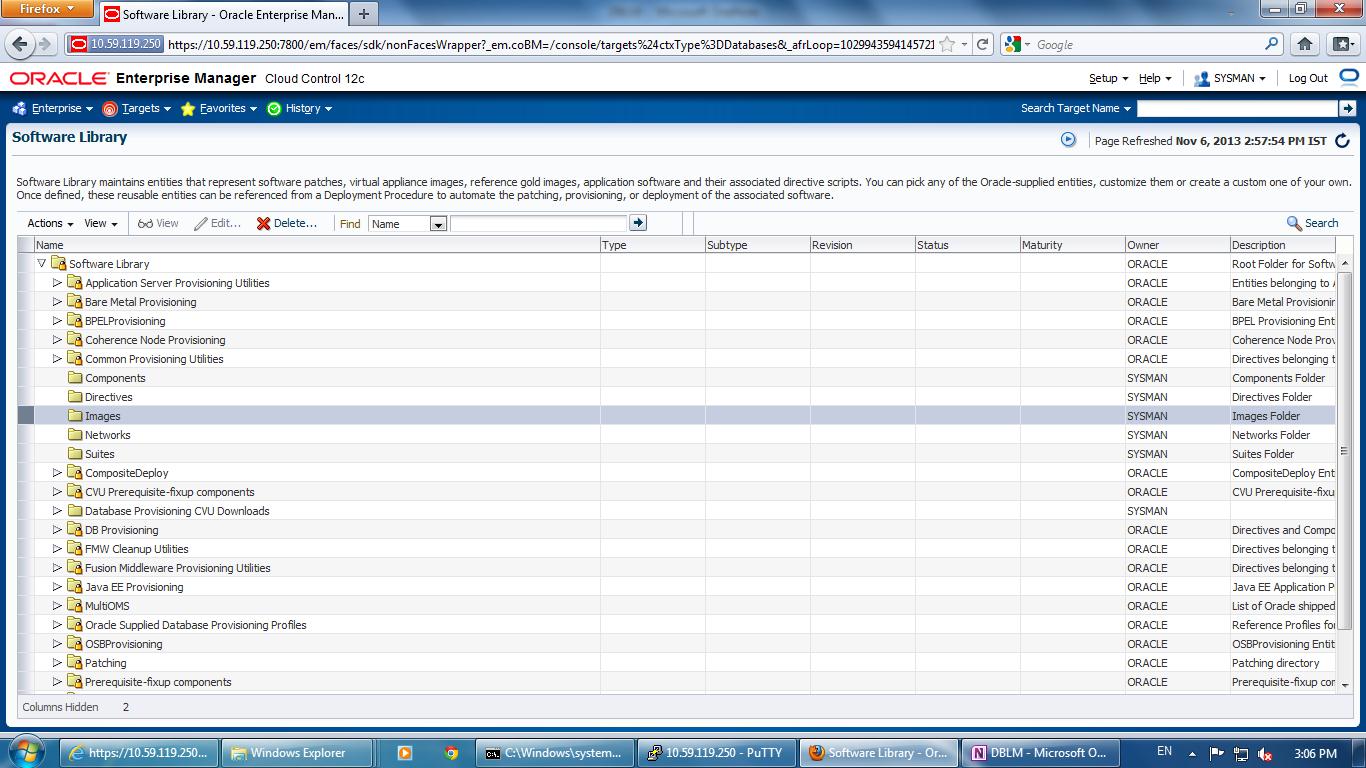Sort by the Type column header
This screenshot has width=1366, height=768.
(652, 245)
